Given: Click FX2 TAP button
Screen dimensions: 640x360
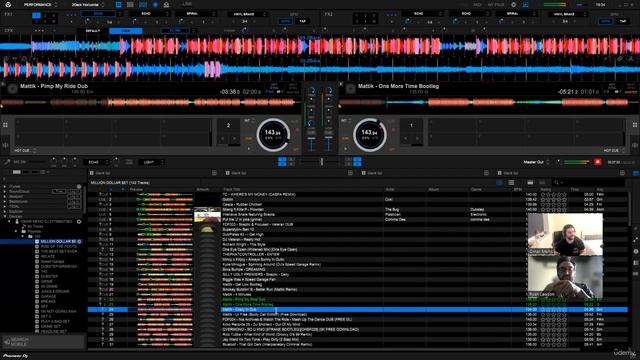Looking at the screenshot, I should coord(623,21).
